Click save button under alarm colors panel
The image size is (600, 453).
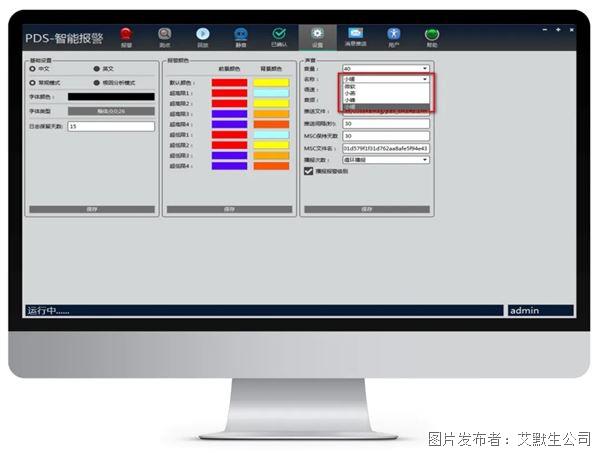pyautogui.click(x=229, y=209)
